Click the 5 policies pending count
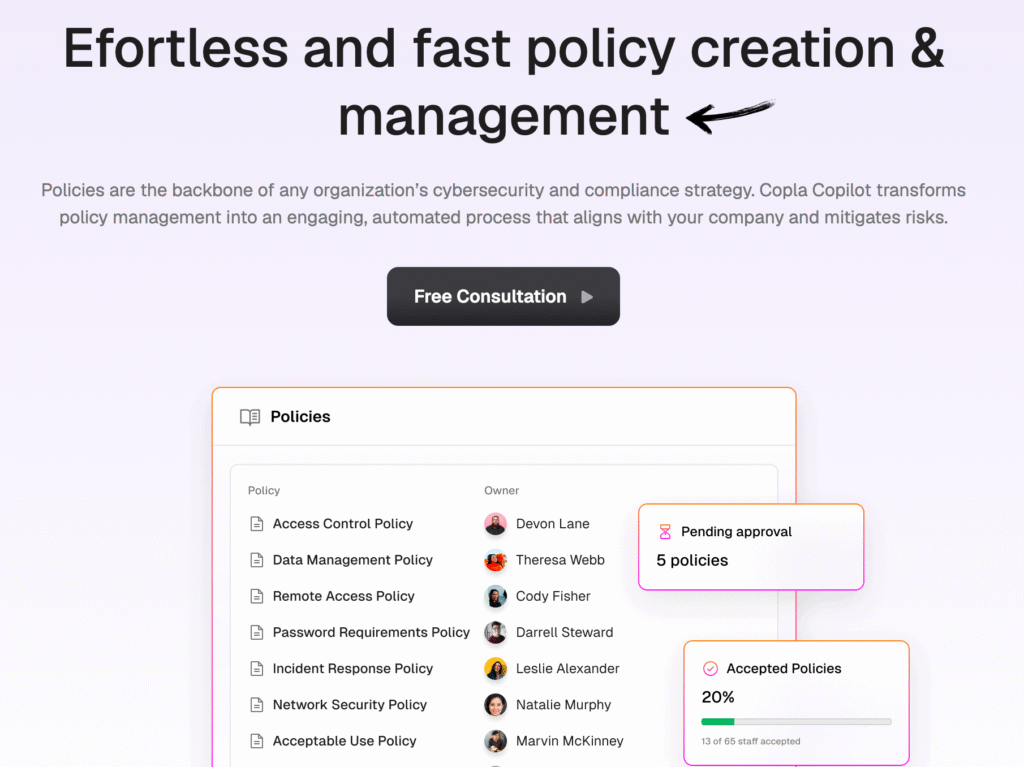 [x=692, y=560]
